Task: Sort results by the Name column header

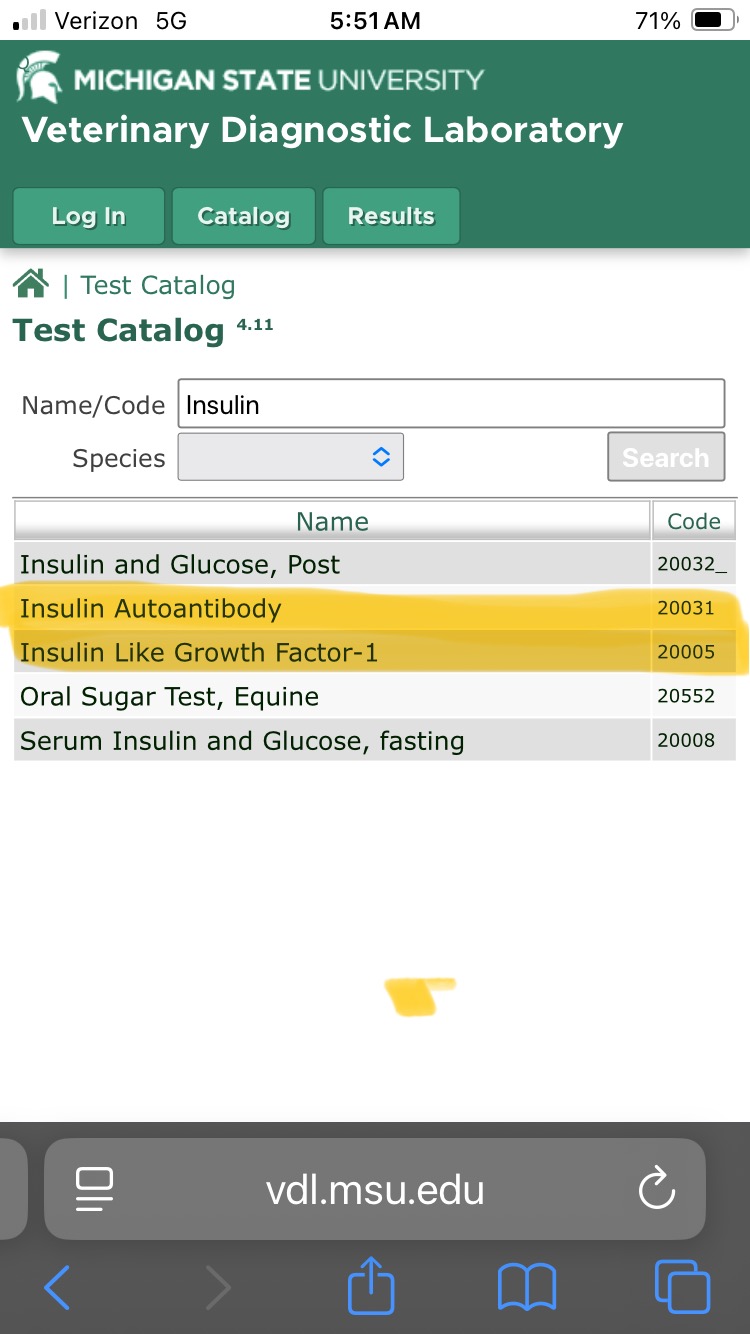Action: [332, 521]
